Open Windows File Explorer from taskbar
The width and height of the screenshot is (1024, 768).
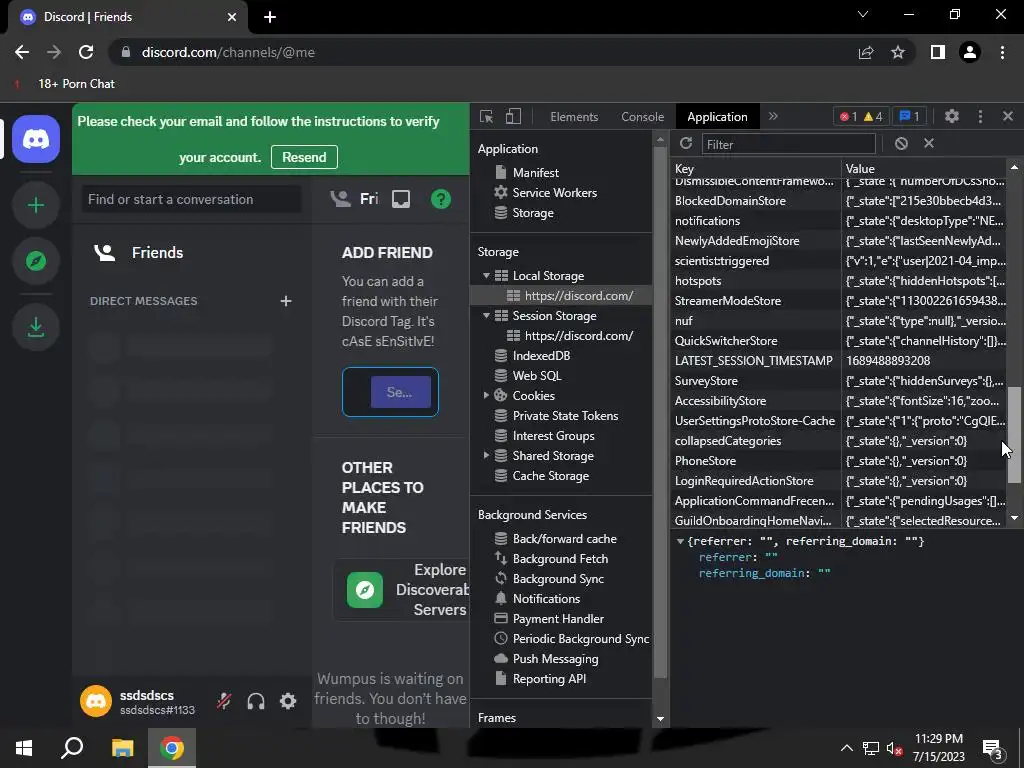[123, 748]
